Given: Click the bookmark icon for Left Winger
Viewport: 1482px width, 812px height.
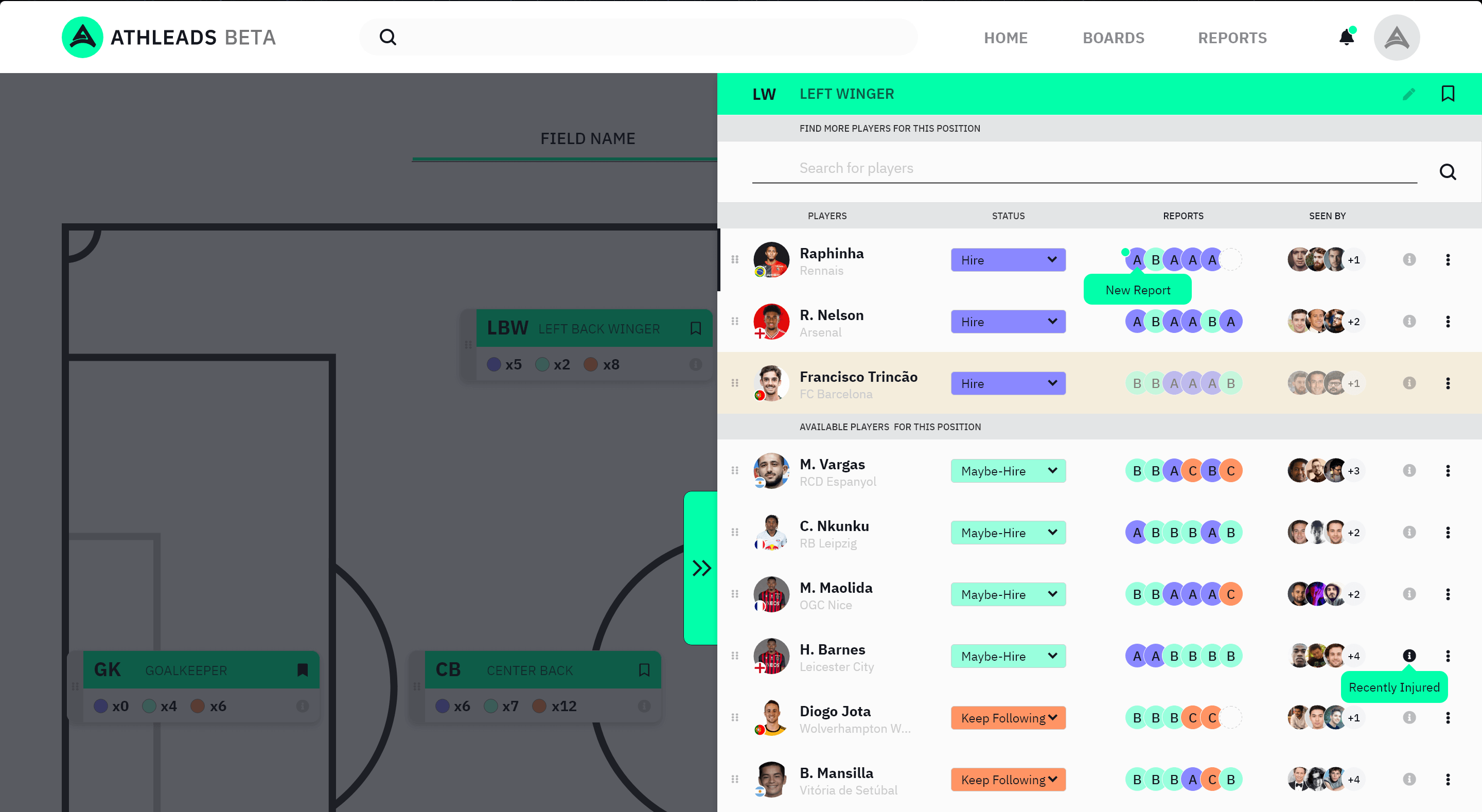Looking at the screenshot, I should pyautogui.click(x=1448, y=93).
